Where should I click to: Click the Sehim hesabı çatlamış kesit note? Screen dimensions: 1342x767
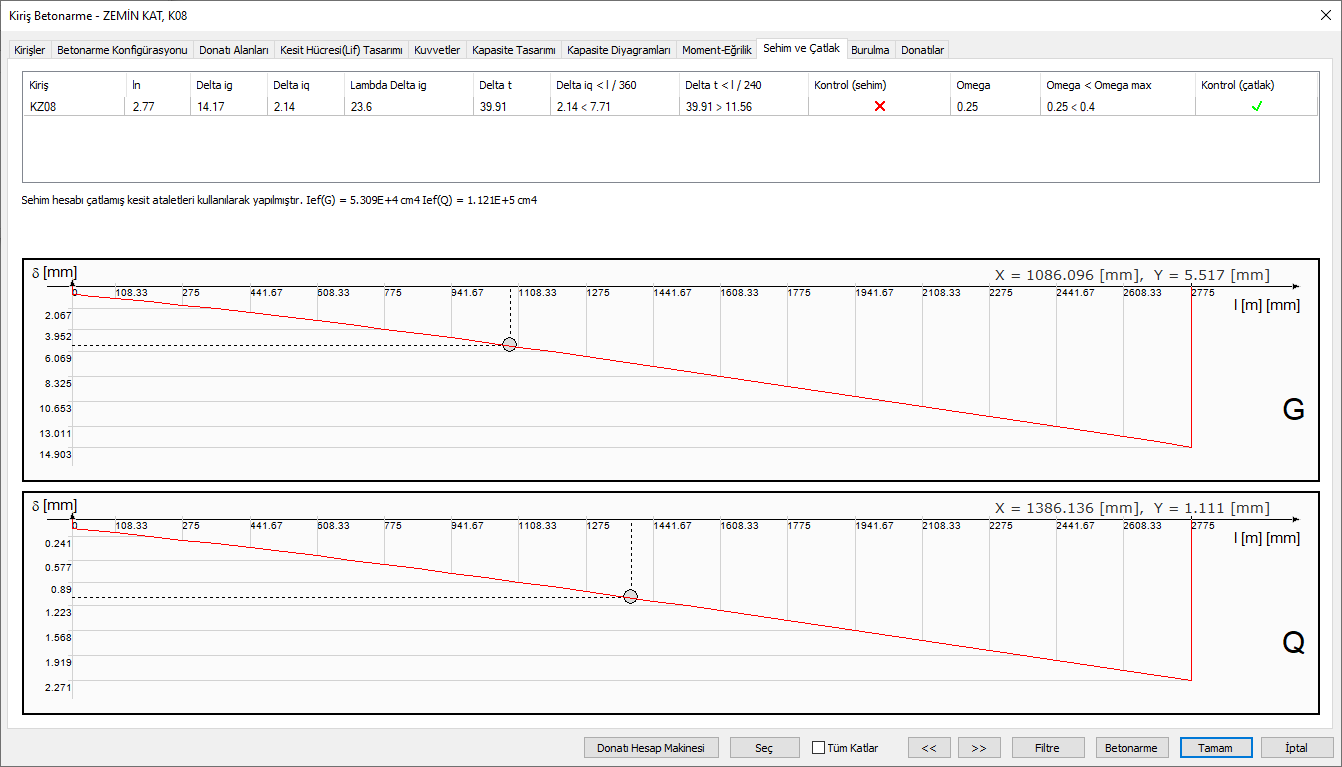point(279,200)
